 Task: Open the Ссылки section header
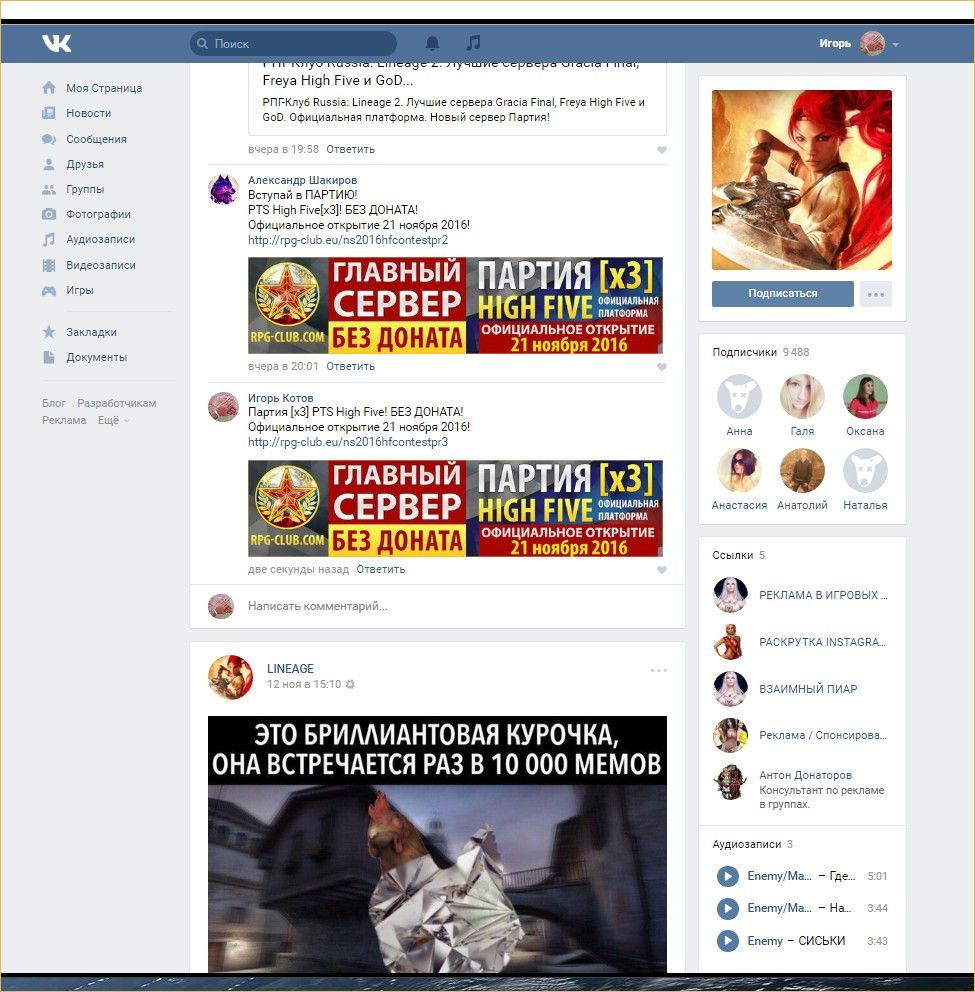pos(738,555)
